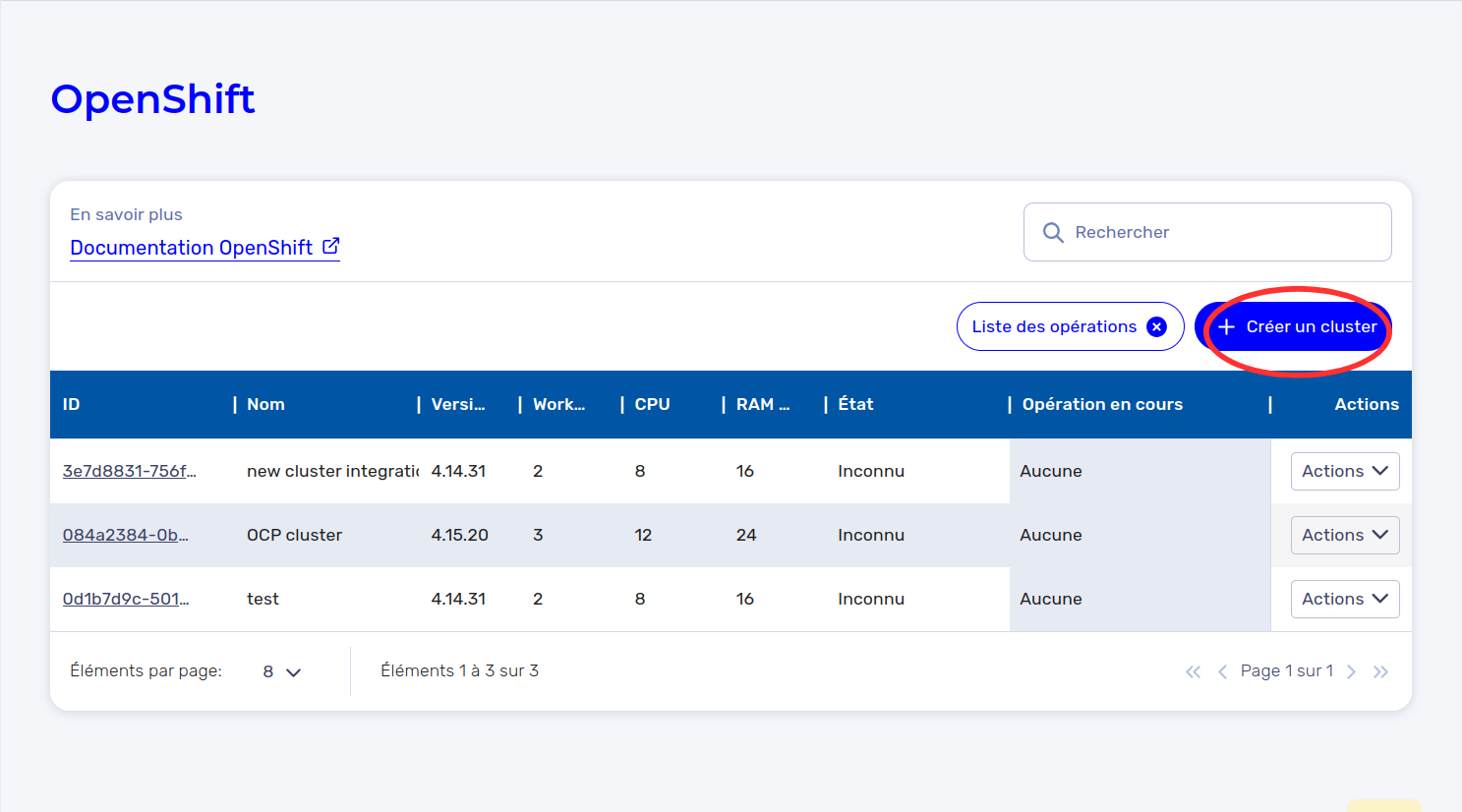Sort by the Nom column header
Image resolution: width=1462 pixels, height=812 pixels.
pyautogui.click(x=265, y=404)
